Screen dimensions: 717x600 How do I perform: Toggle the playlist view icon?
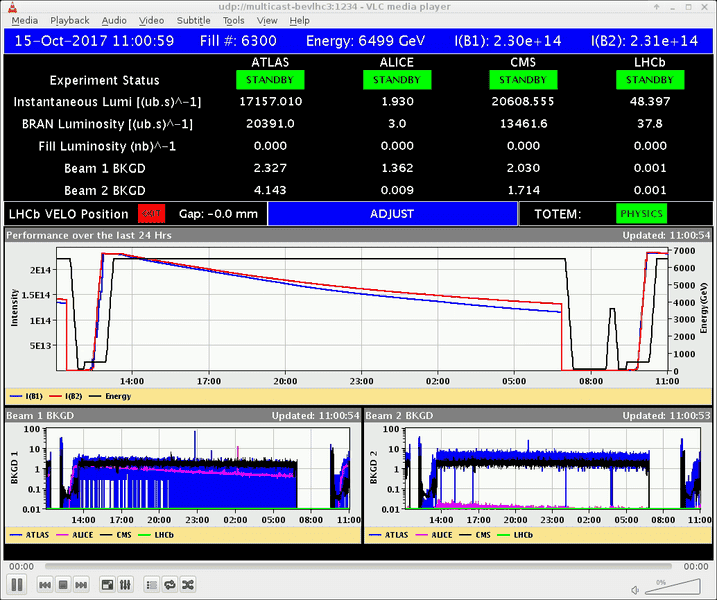[152, 585]
